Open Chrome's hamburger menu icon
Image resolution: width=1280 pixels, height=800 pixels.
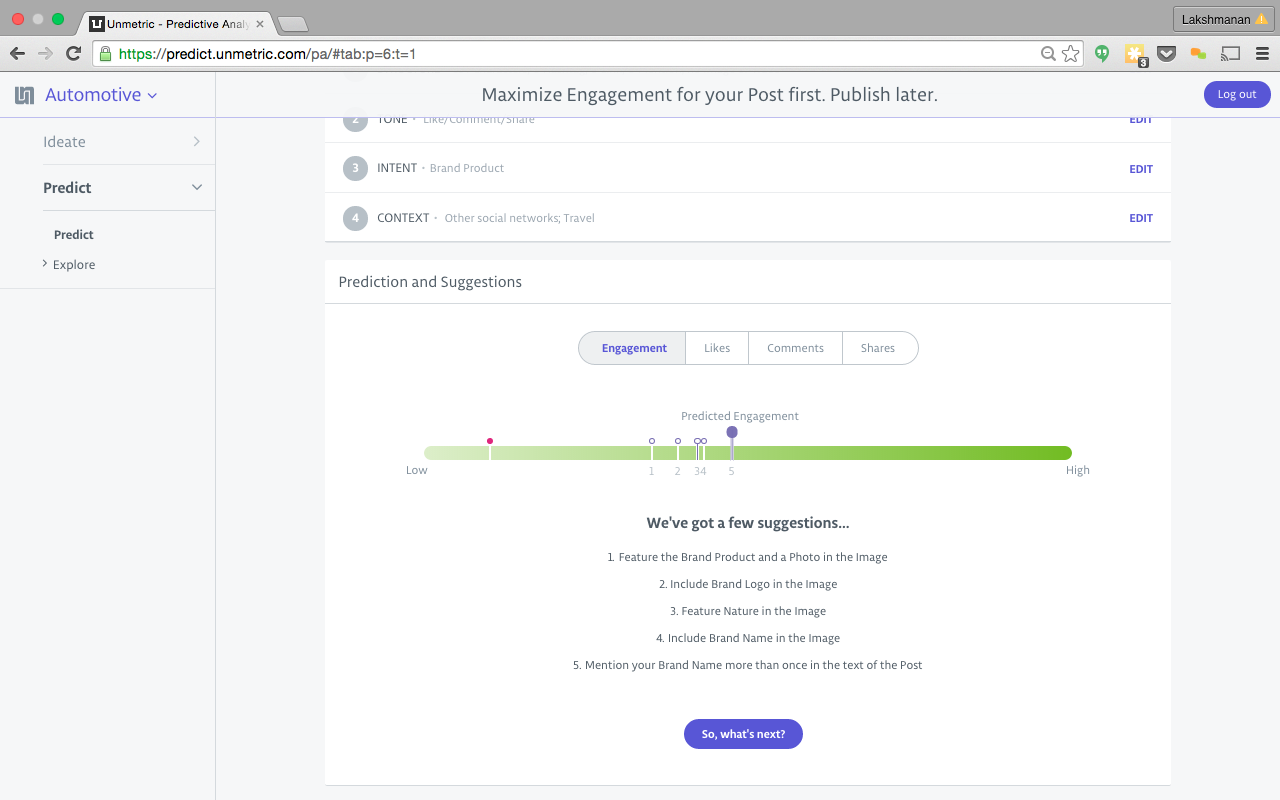click(x=1261, y=54)
